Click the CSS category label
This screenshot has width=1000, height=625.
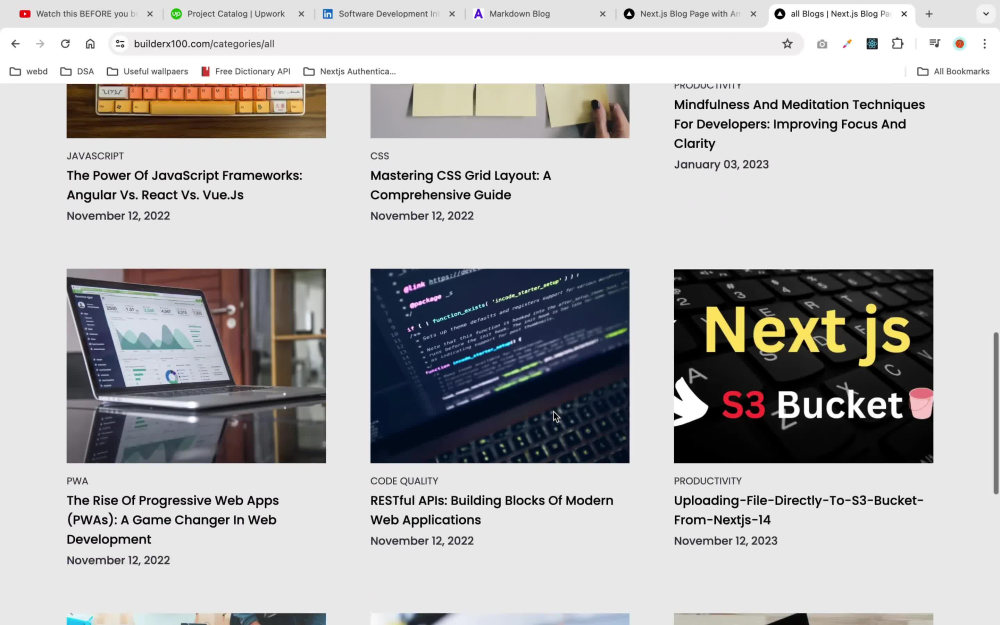[x=379, y=156]
